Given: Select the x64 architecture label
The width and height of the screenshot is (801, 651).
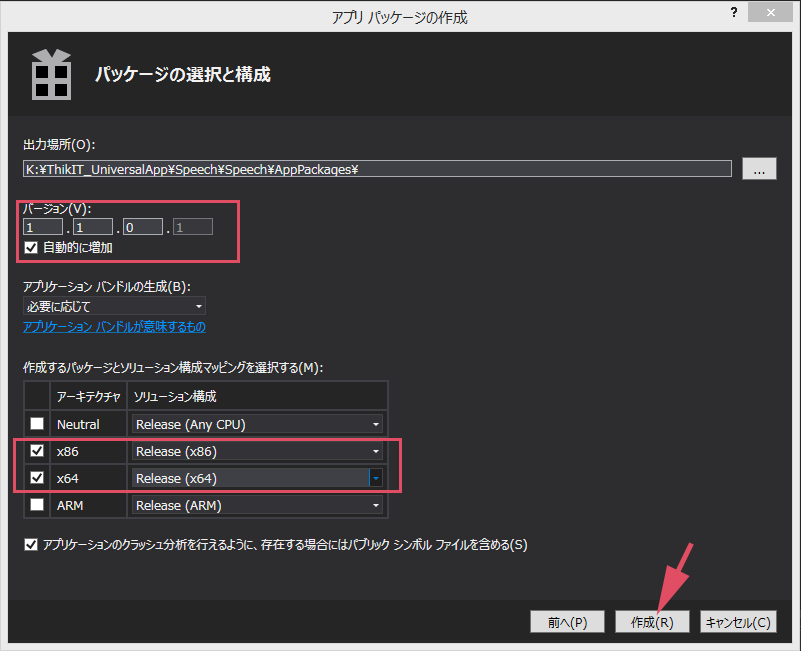Looking at the screenshot, I should (67, 478).
